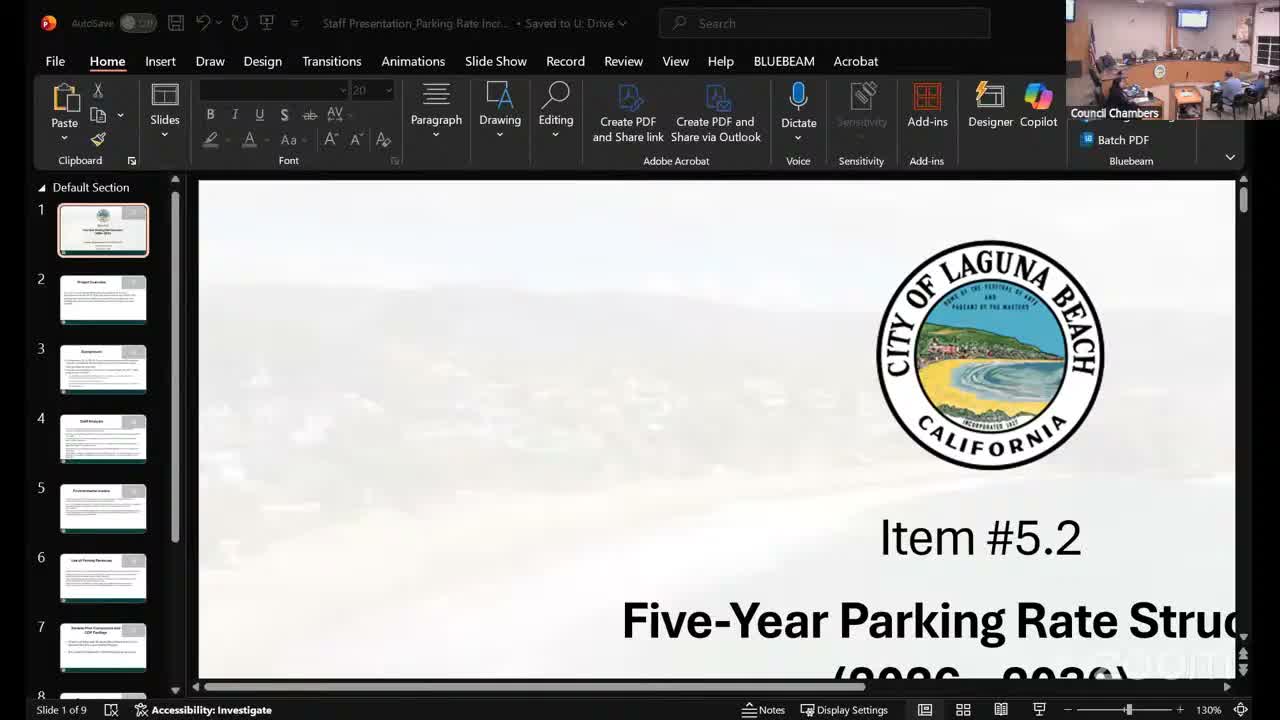Collapse the ribbon with the chevron
The width and height of the screenshot is (1280, 720).
pyautogui.click(x=1230, y=158)
